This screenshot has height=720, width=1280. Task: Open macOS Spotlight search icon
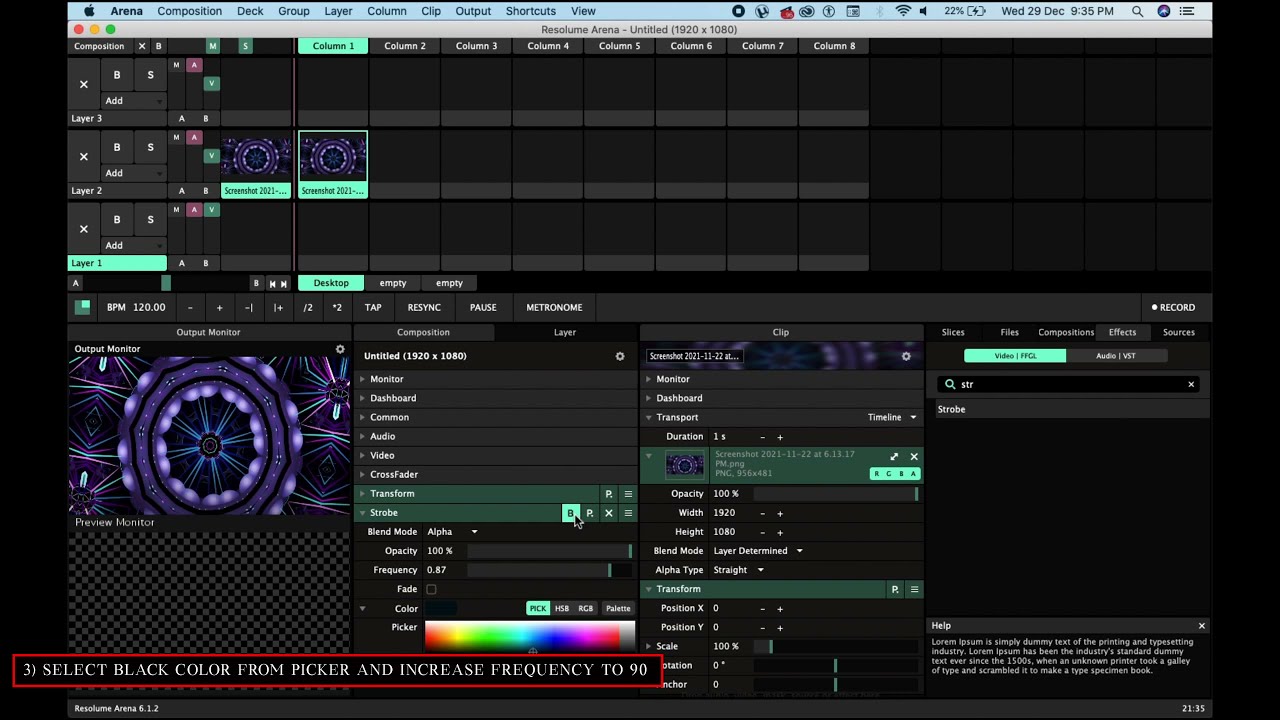click(1138, 11)
